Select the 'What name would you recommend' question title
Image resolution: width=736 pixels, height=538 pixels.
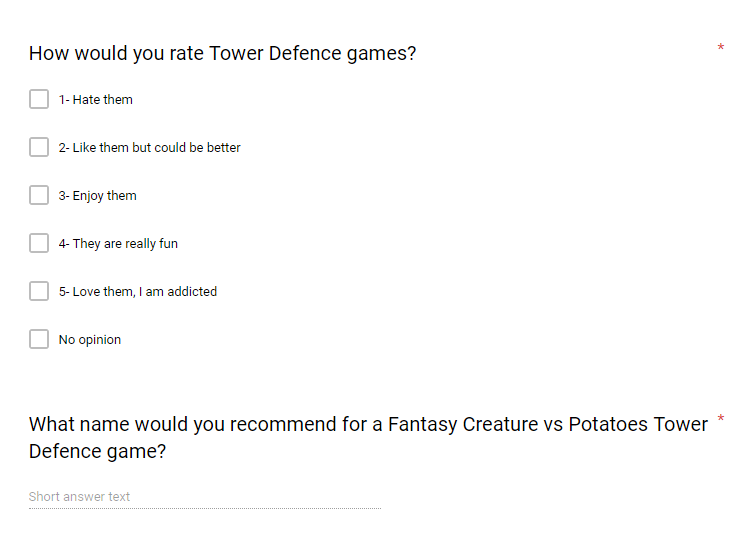[x=368, y=438]
